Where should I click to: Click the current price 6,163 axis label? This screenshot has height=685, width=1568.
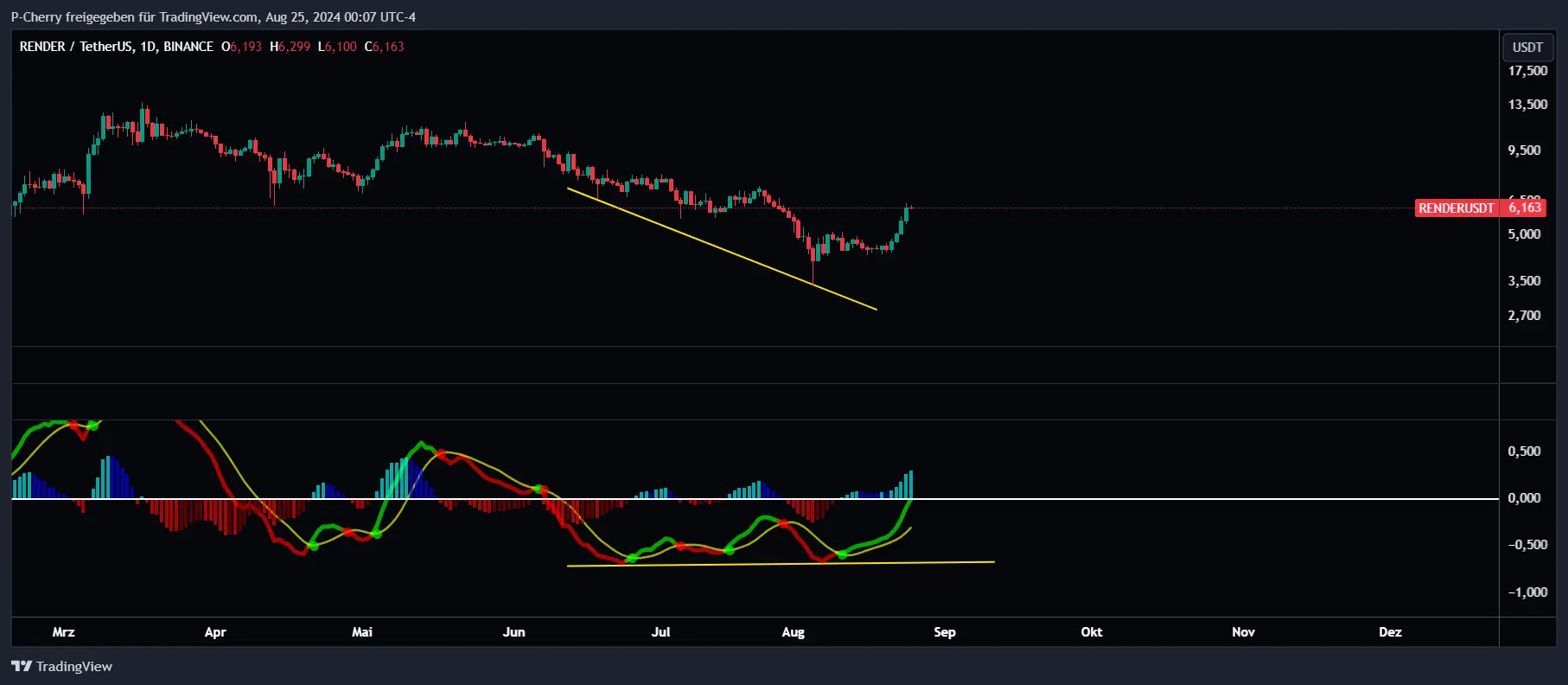click(x=1525, y=208)
